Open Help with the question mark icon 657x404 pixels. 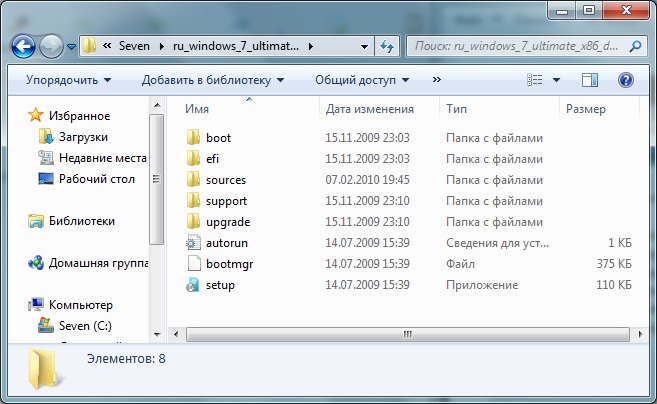tap(626, 80)
